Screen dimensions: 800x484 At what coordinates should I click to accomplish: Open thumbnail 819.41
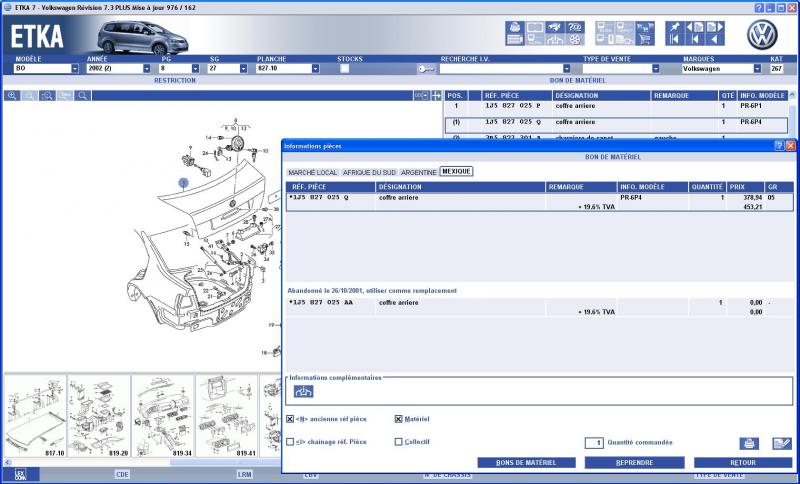pos(227,416)
